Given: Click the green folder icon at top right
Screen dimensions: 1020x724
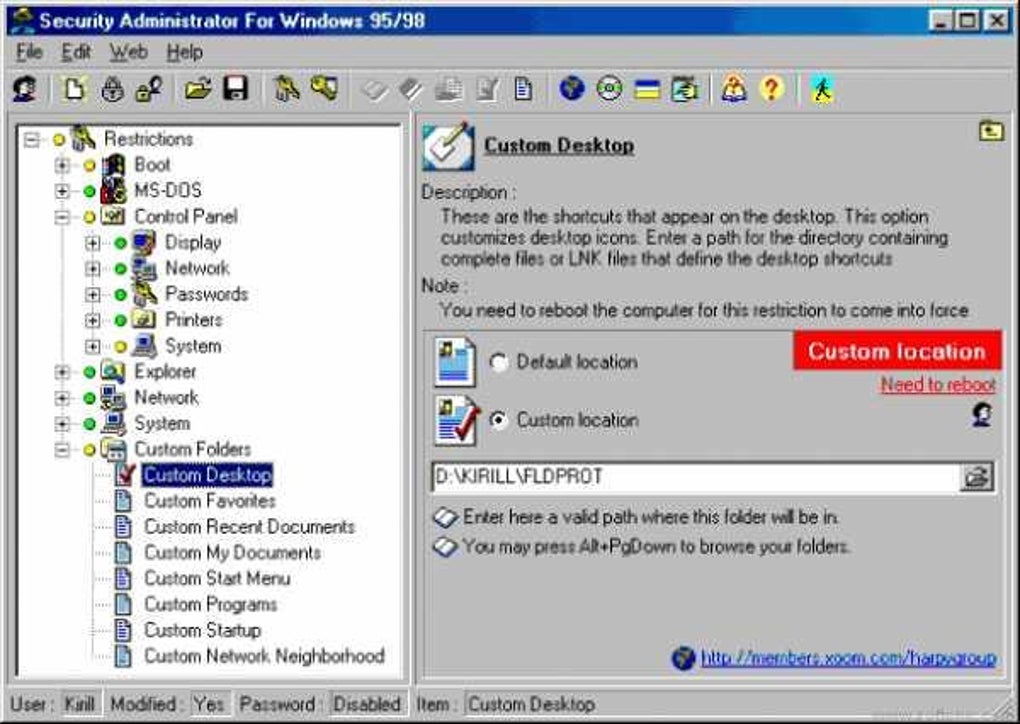Looking at the screenshot, I should pyautogui.click(x=991, y=131).
